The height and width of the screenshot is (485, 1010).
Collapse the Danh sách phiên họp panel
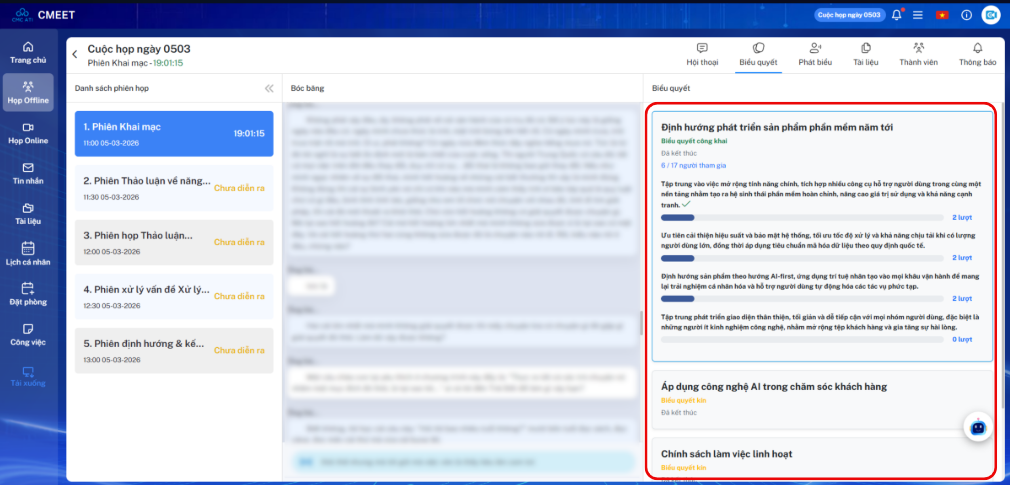(x=269, y=88)
